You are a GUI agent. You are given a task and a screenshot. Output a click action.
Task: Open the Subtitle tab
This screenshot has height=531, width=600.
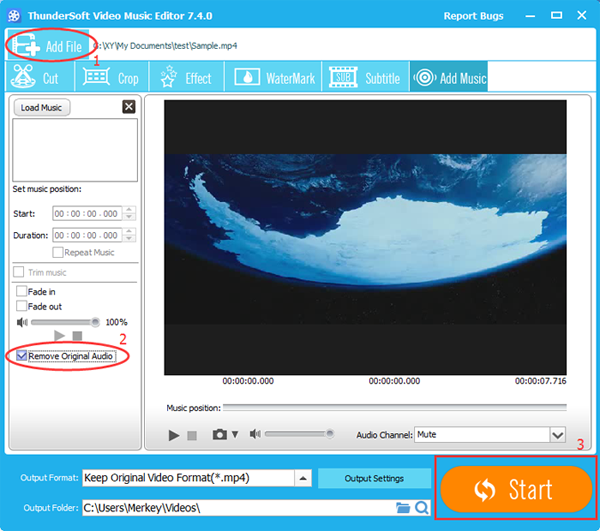point(368,78)
